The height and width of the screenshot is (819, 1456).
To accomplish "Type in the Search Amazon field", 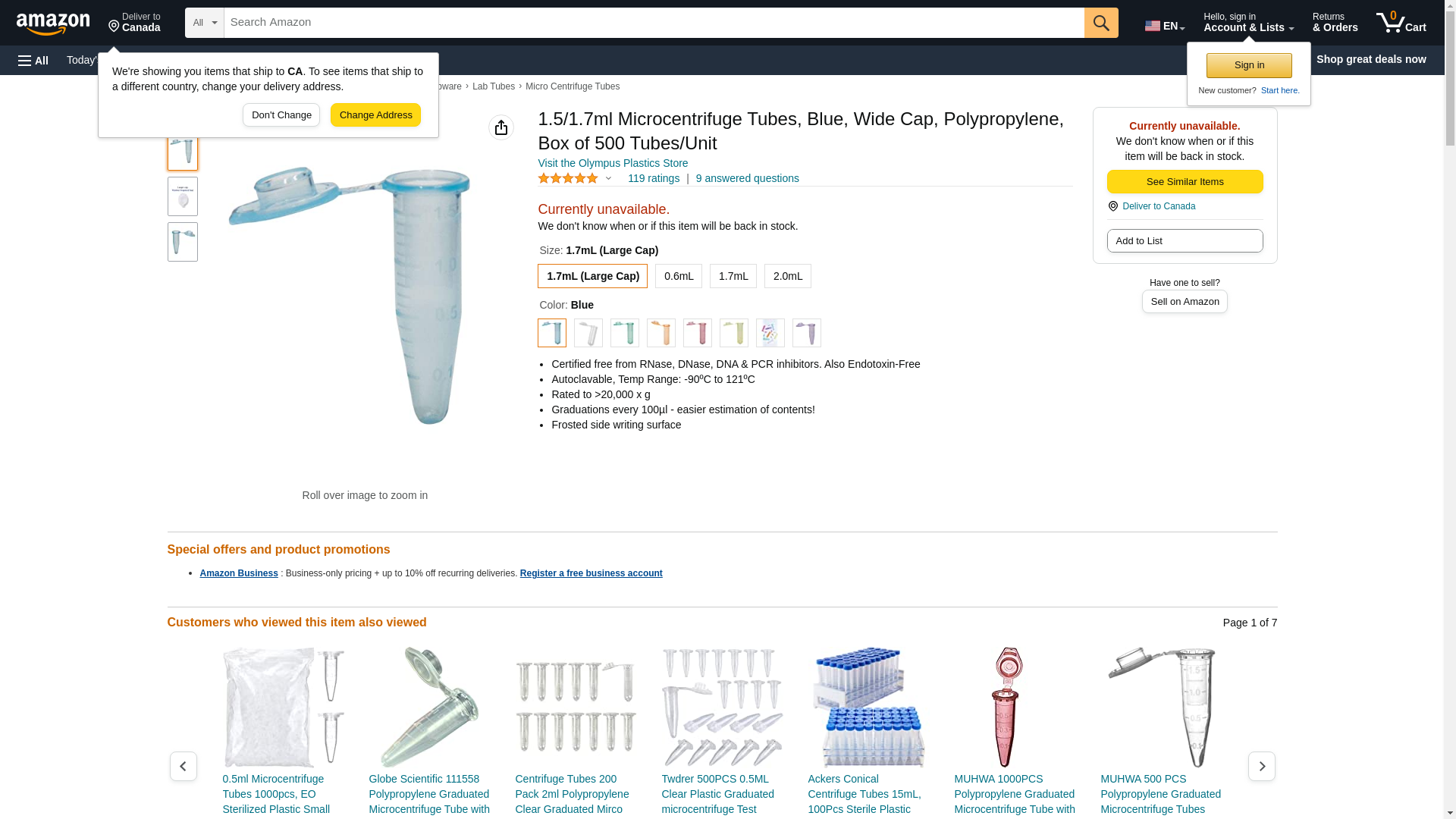I will pyautogui.click(x=654, y=23).
